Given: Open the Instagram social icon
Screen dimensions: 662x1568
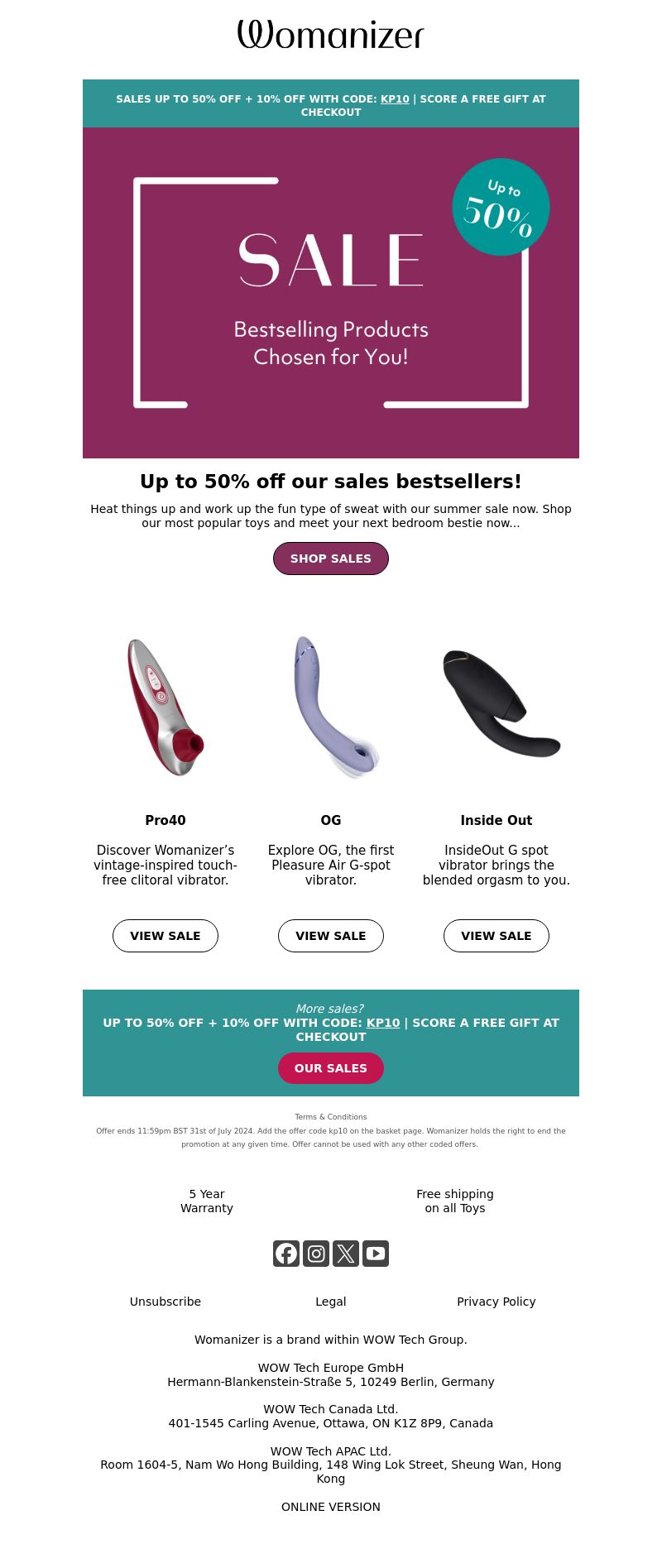Looking at the screenshot, I should pyautogui.click(x=316, y=1254).
